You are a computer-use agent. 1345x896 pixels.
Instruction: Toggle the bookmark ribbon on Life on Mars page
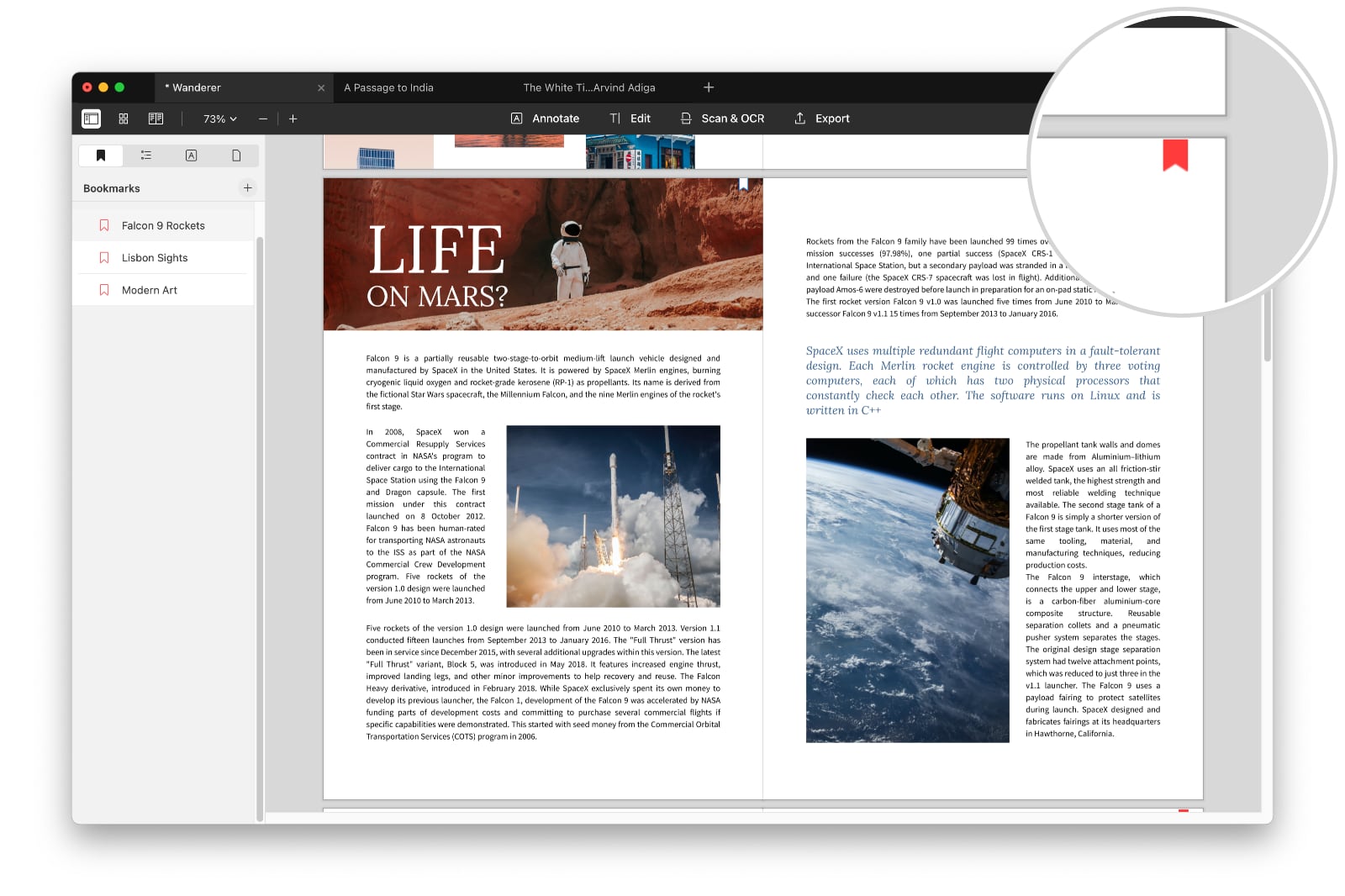(x=743, y=184)
